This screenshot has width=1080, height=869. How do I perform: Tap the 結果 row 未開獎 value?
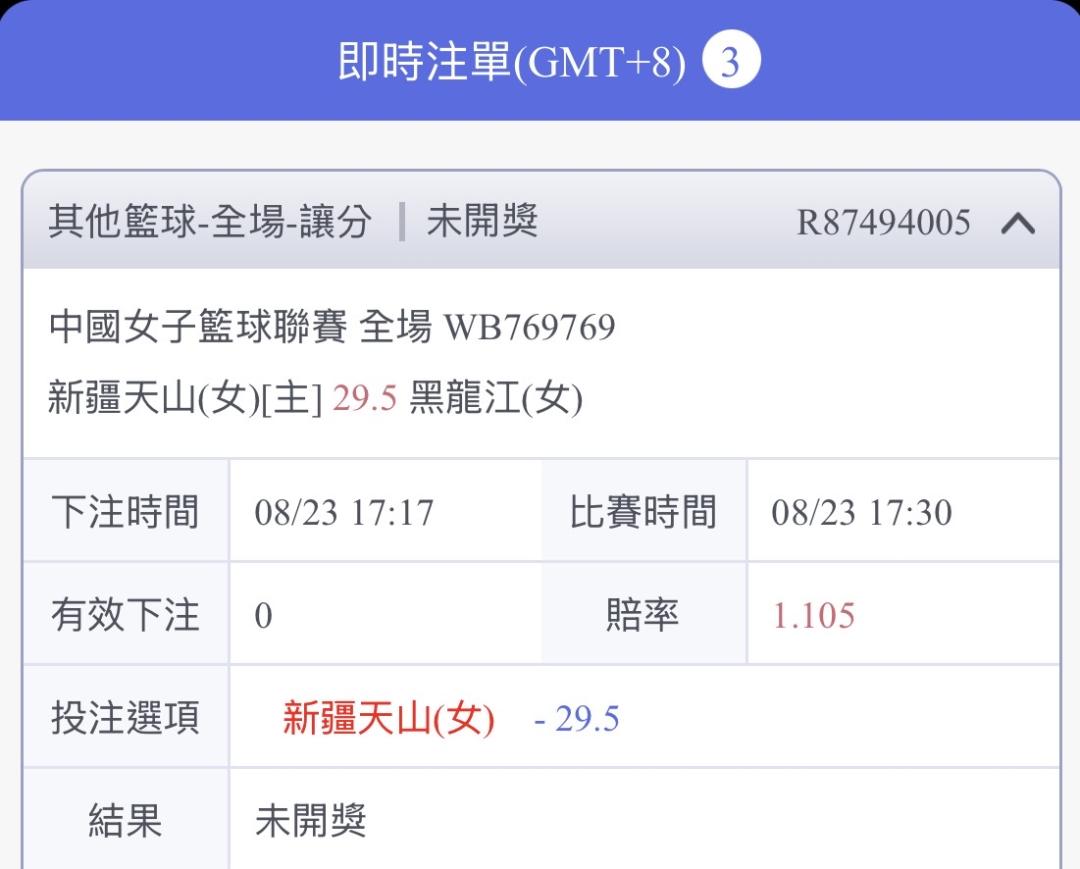click(x=311, y=821)
